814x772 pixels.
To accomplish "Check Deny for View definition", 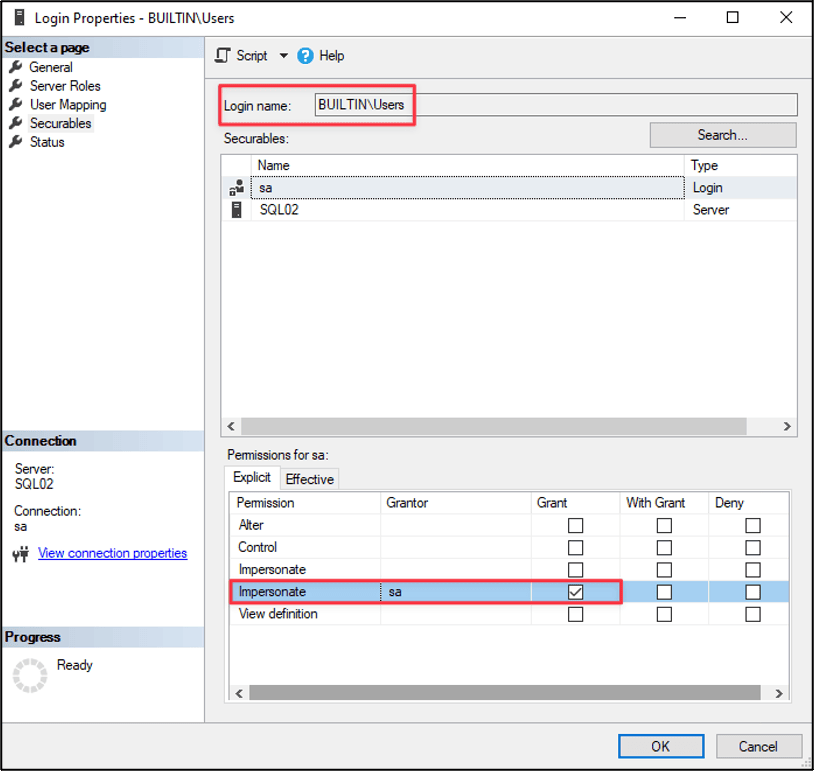I will point(753,614).
